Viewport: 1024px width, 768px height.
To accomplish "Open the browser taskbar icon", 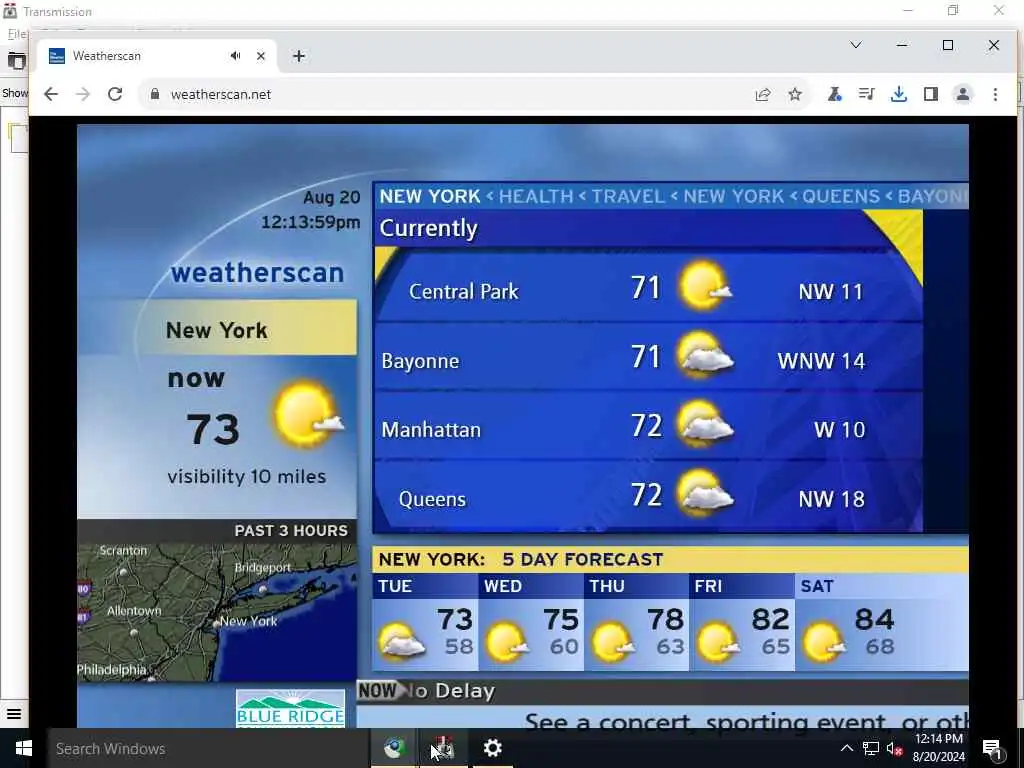I will pyautogui.click(x=394, y=748).
